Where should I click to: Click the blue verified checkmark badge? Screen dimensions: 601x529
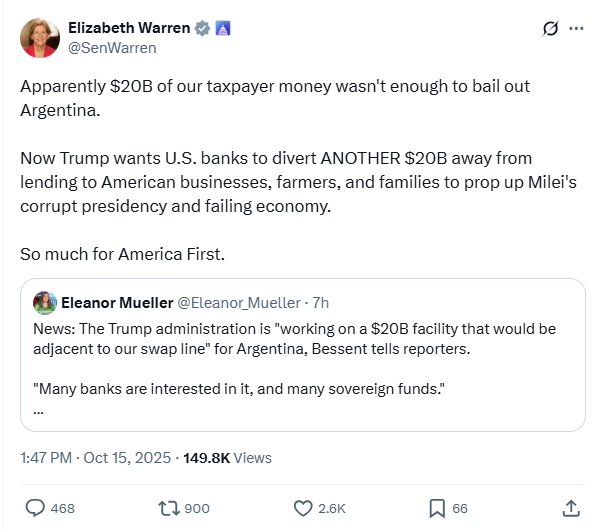[203, 28]
